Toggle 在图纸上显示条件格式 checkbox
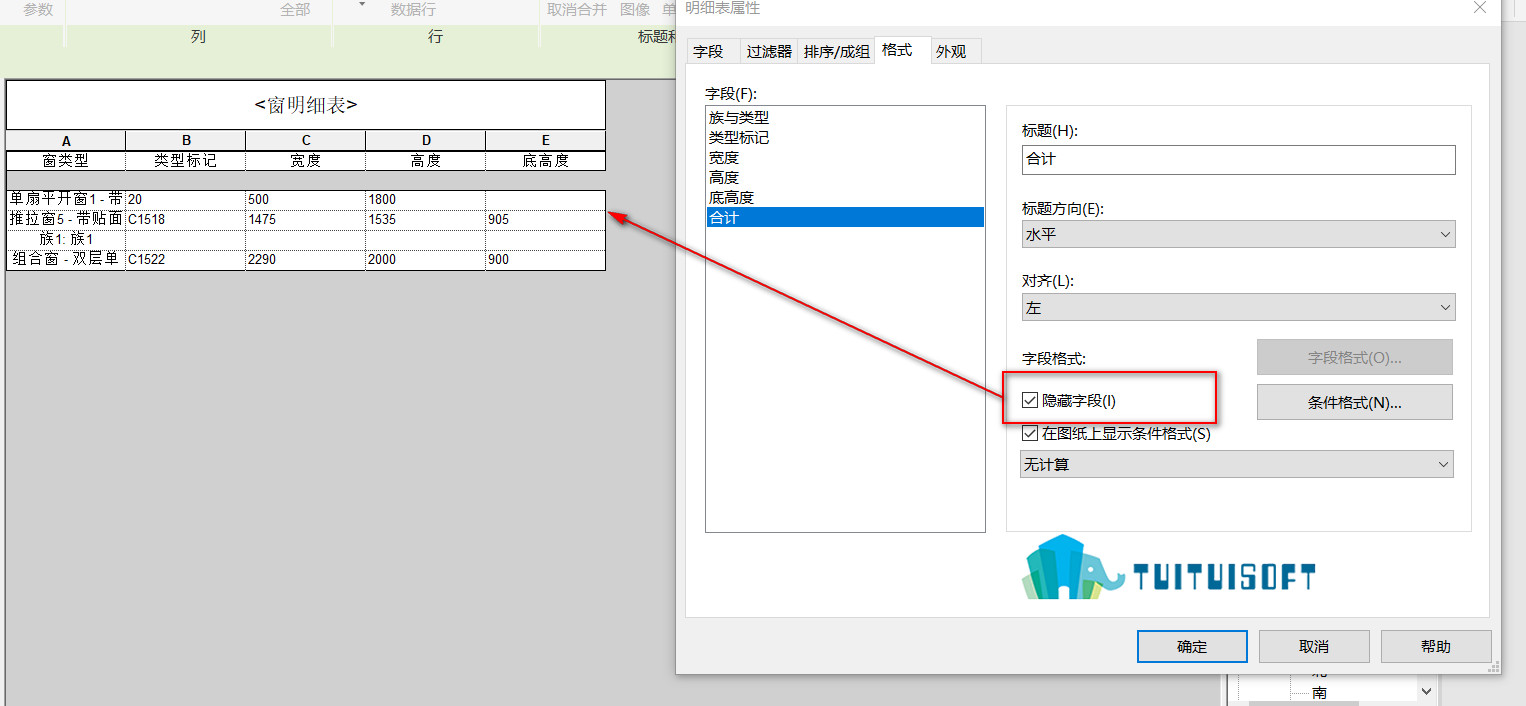This screenshot has height=706, width=1526. point(1030,434)
